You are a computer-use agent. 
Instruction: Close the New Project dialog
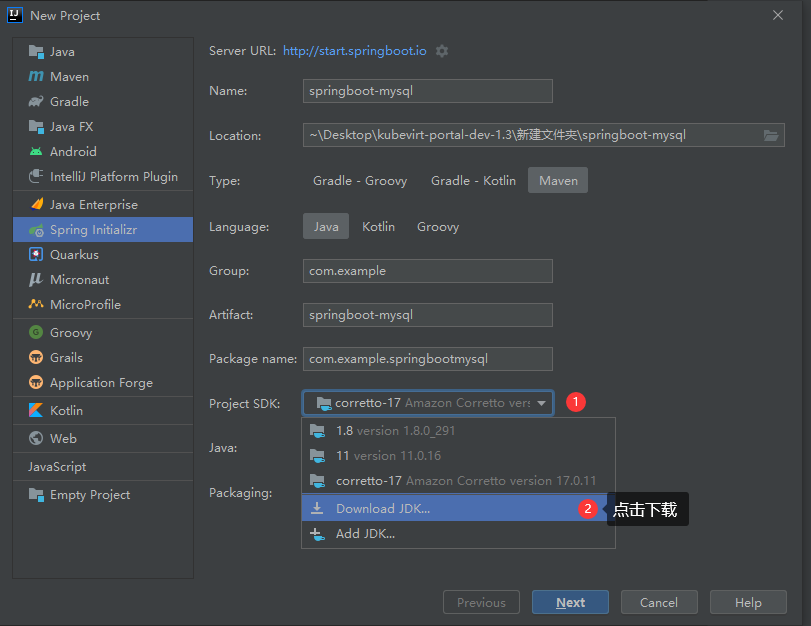(777, 16)
